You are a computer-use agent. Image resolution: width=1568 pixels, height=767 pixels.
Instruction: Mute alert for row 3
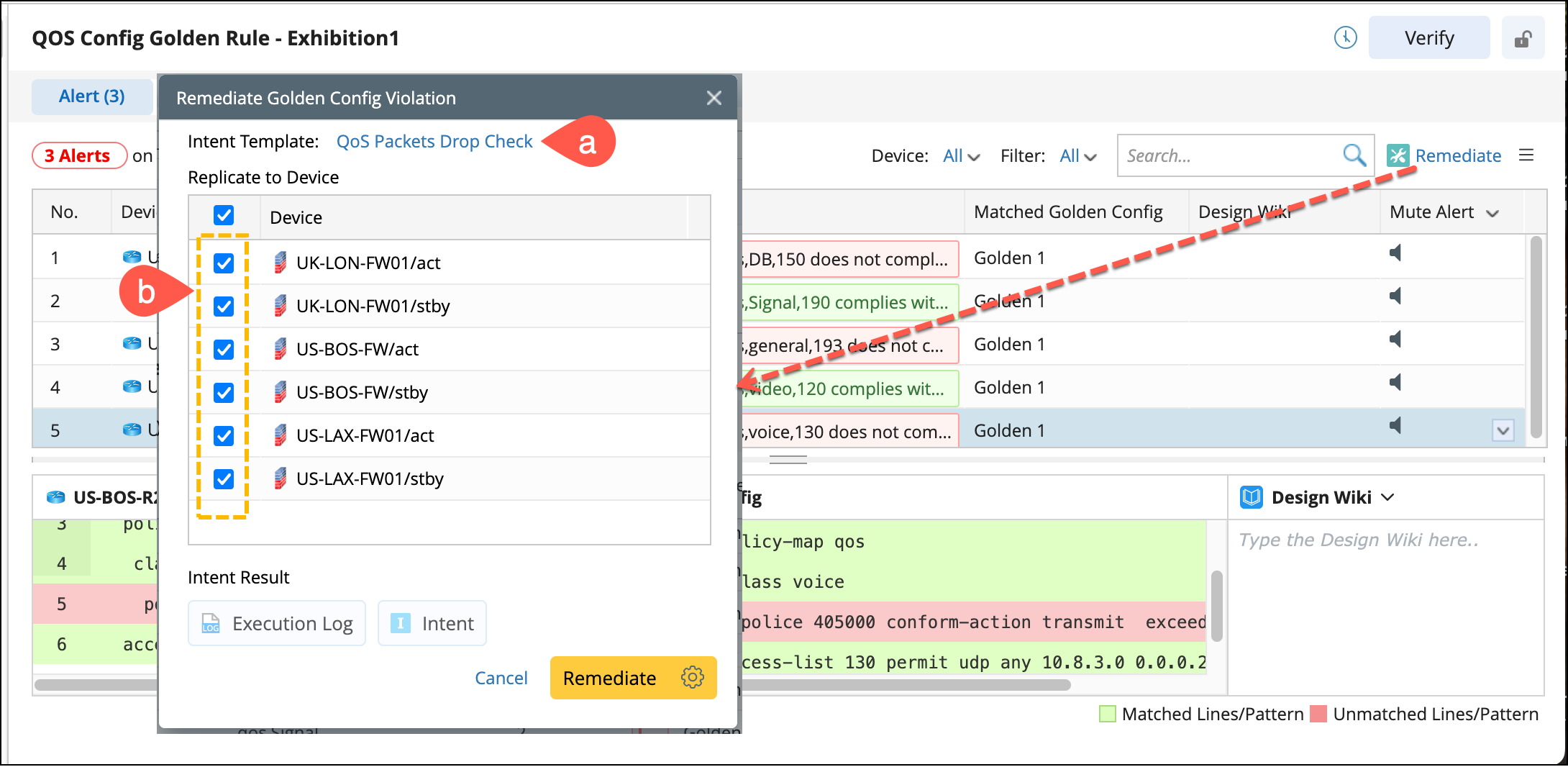pyautogui.click(x=1395, y=340)
